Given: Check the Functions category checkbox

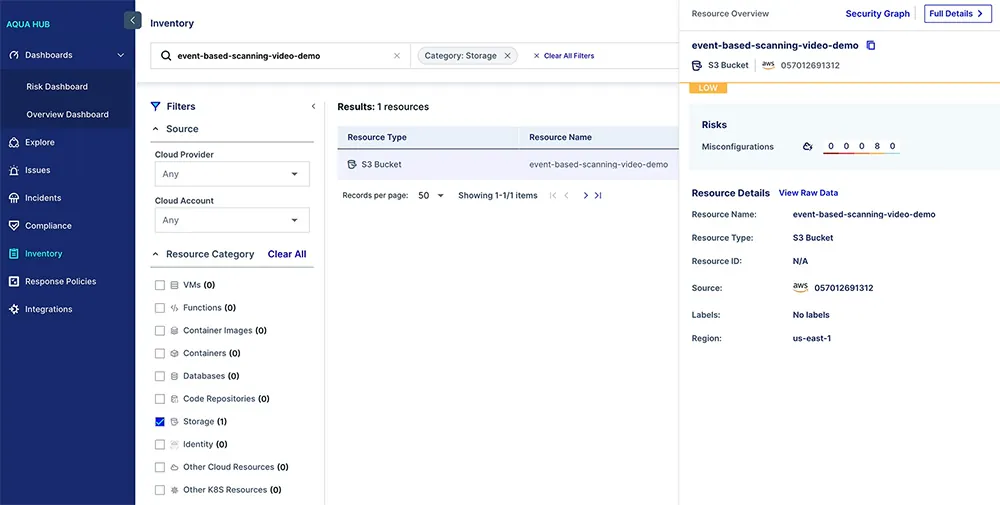Looking at the screenshot, I should click(x=160, y=308).
